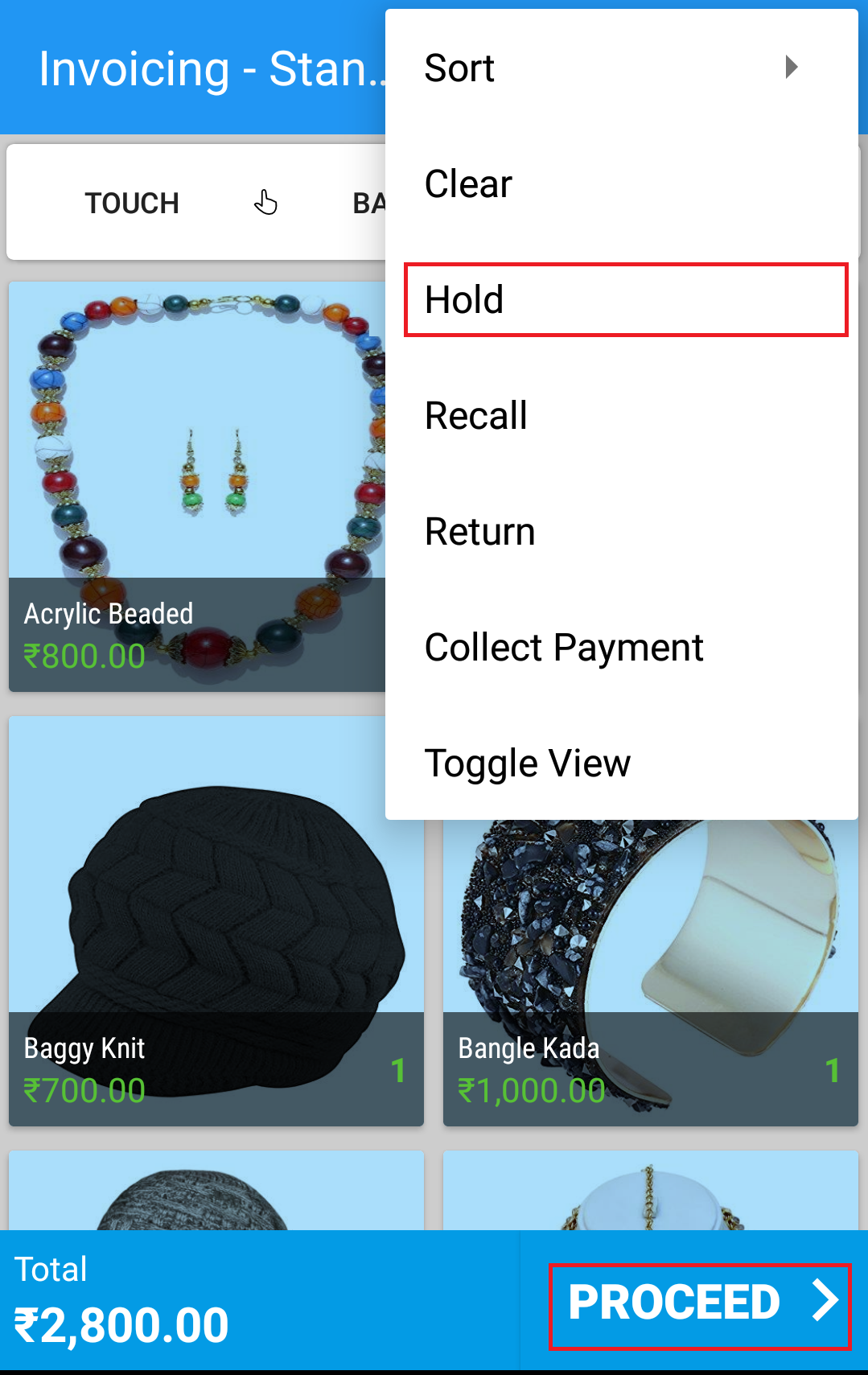The height and width of the screenshot is (1375, 868).
Task: Tap the Bangle Kada quantity count
Action: click(x=833, y=1070)
